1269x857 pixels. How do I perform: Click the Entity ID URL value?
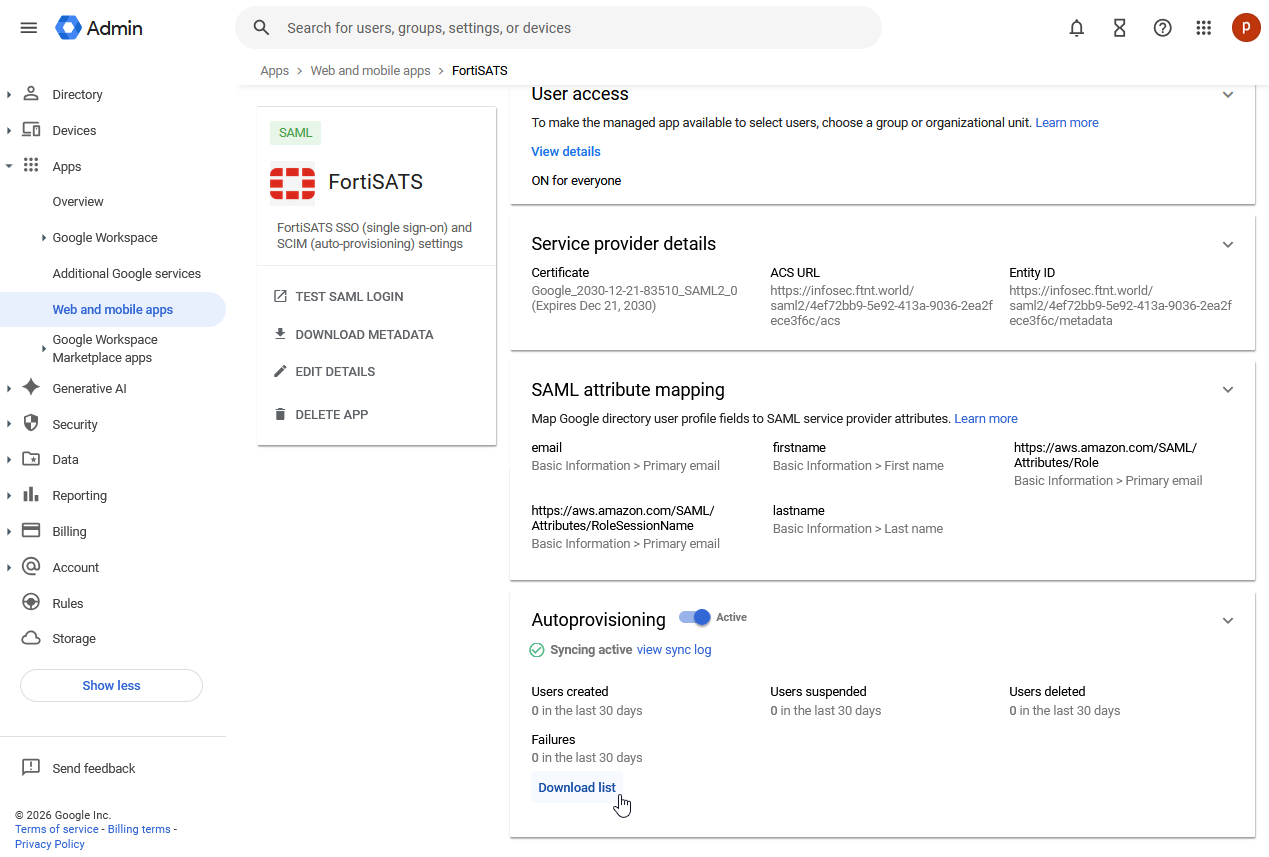pyautogui.click(x=1120, y=306)
